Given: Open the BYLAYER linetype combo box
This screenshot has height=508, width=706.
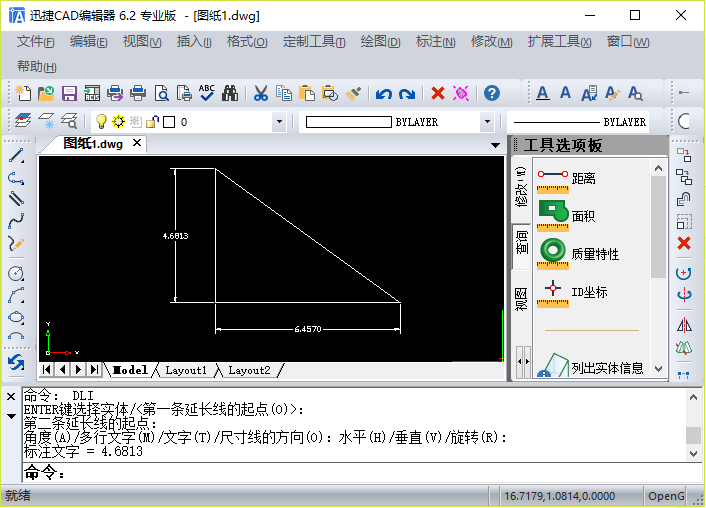Looking at the screenshot, I should click(579, 122).
